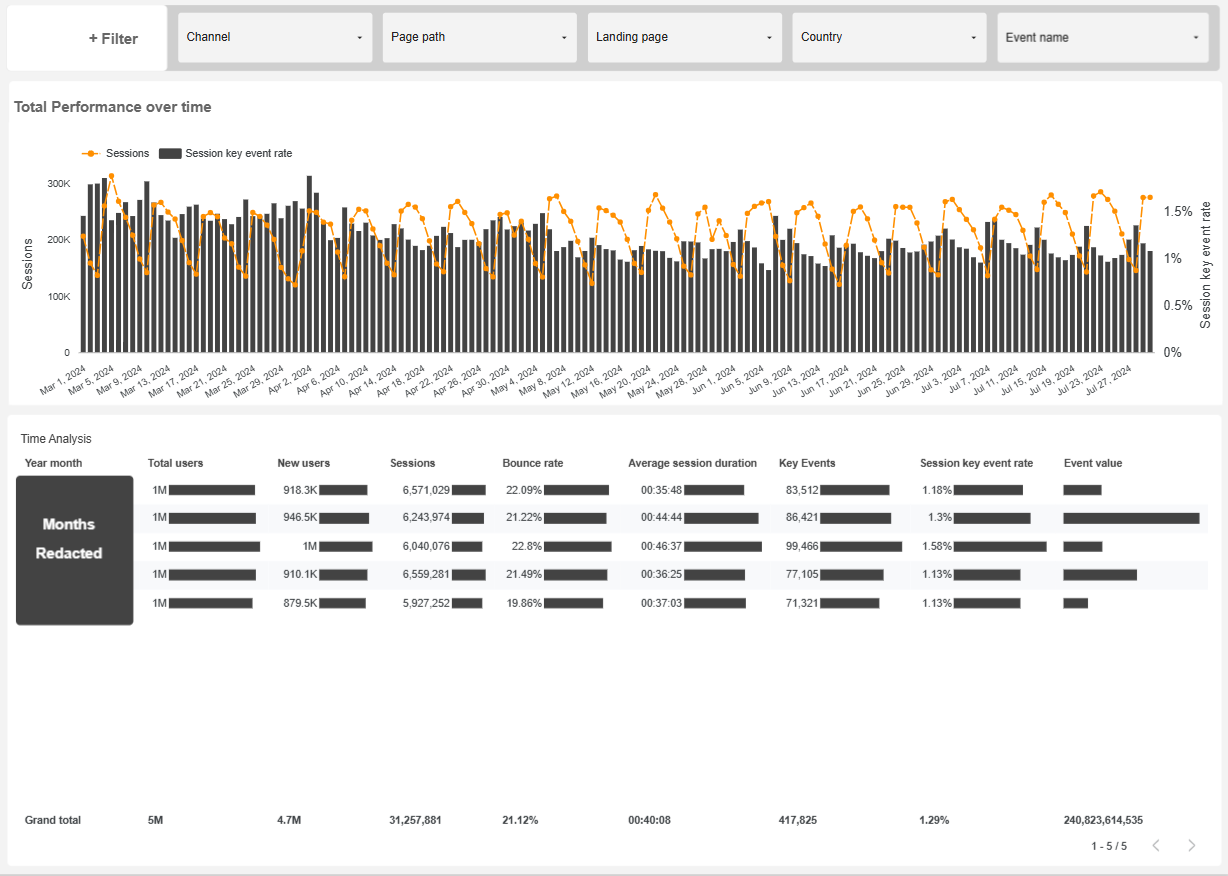Click the Average session duration column header

pyautogui.click(x=691, y=463)
